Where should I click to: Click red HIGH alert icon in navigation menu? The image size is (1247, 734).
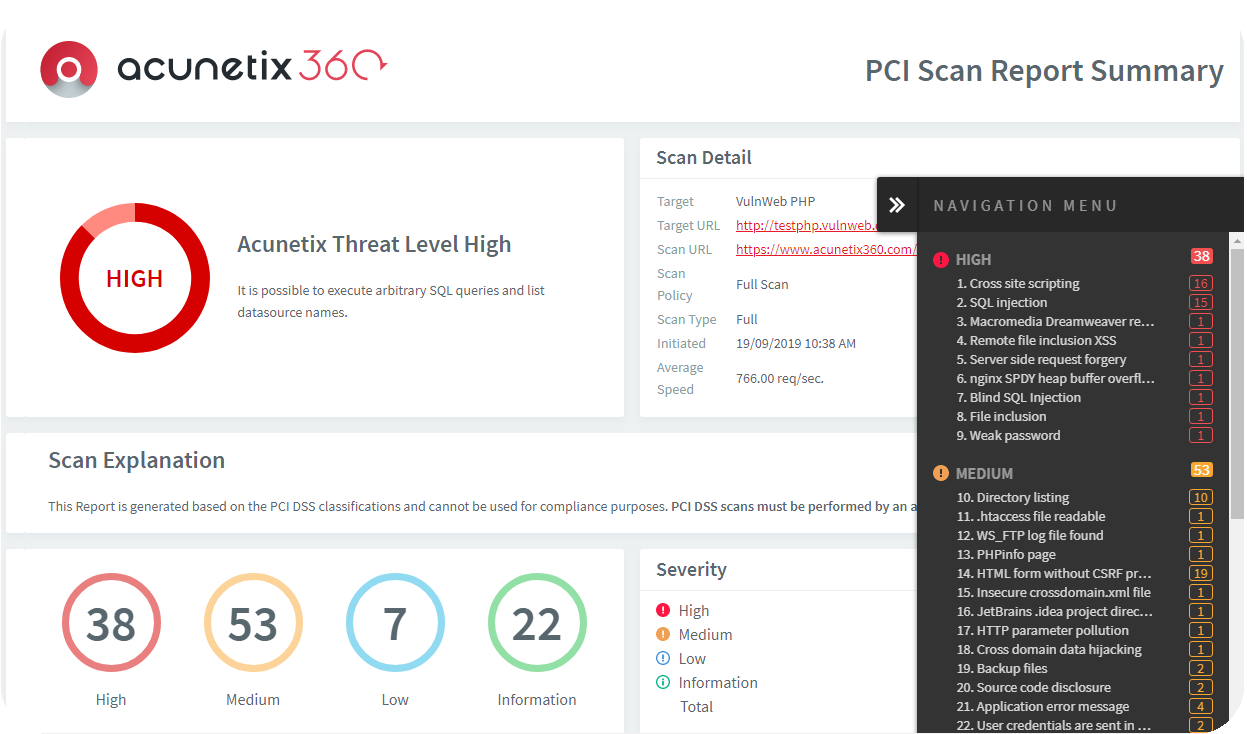941,259
